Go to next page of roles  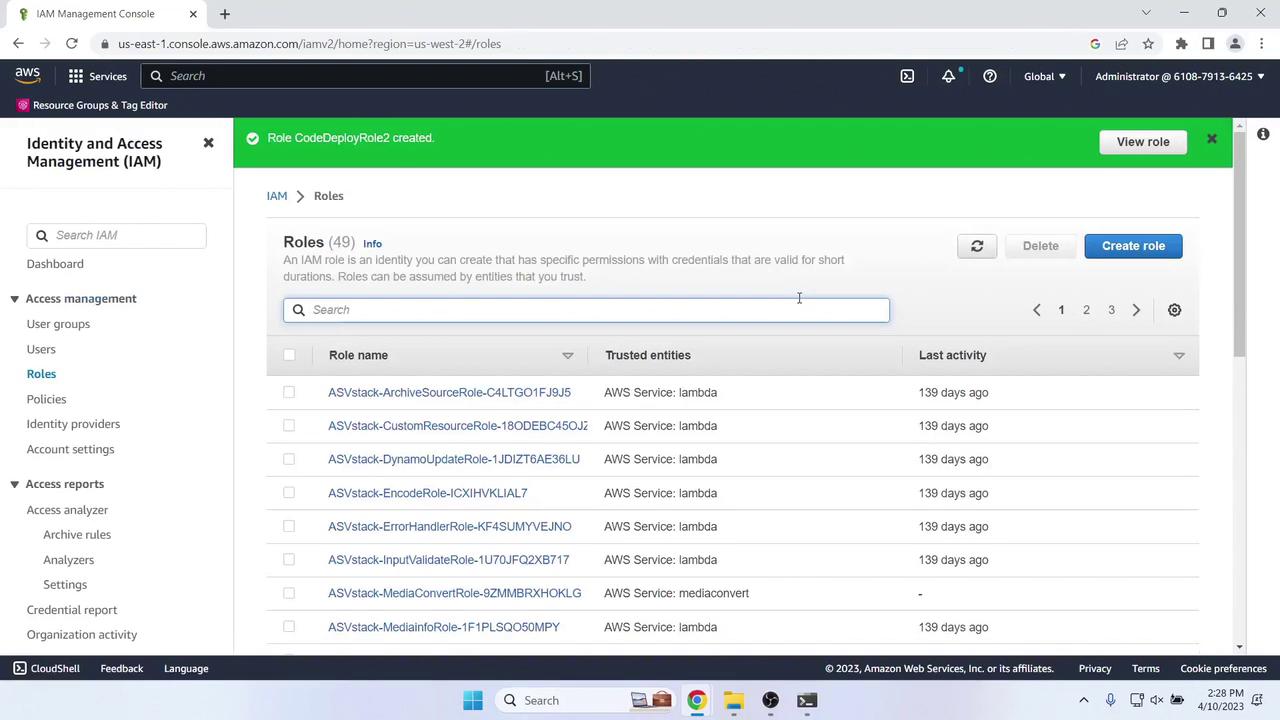pos(1136,310)
